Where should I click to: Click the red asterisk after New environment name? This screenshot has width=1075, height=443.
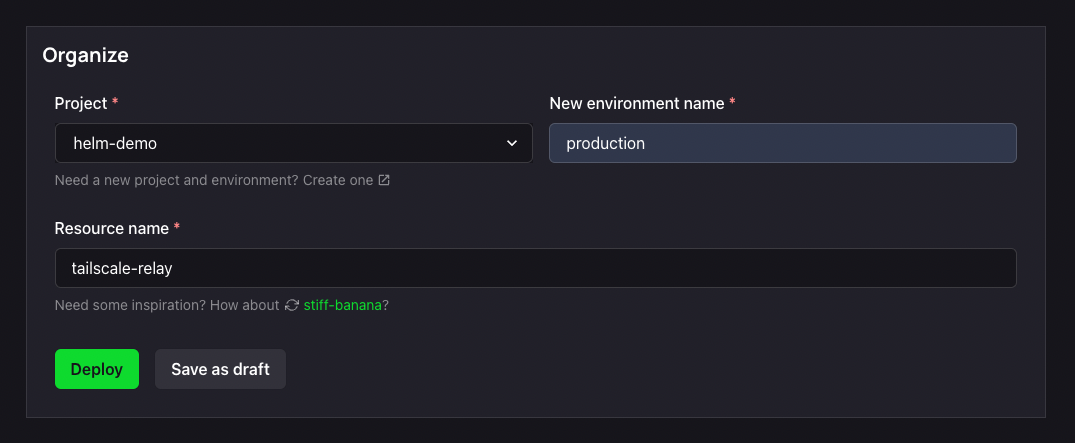click(x=732, y=101)
